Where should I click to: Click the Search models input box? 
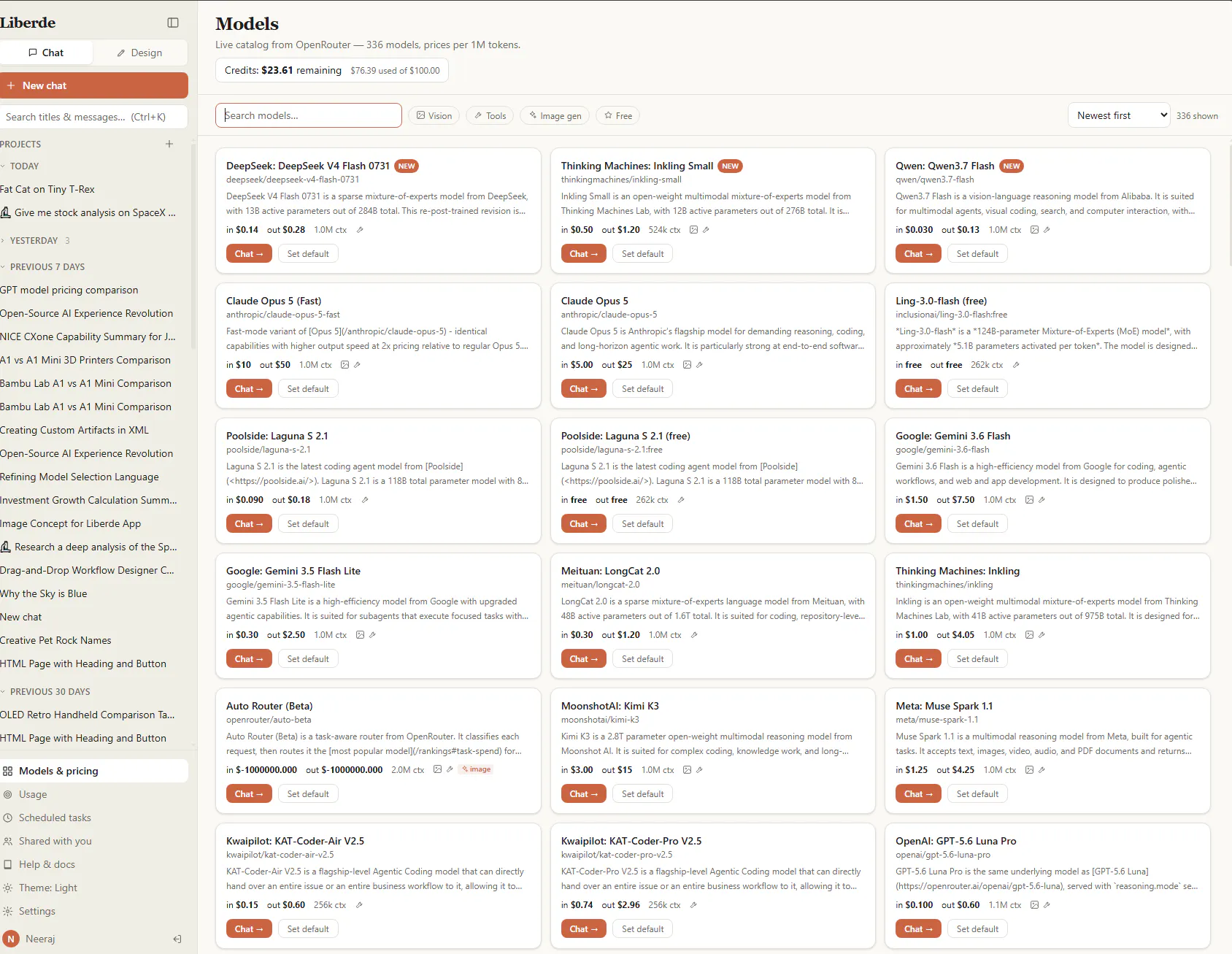pos(309,115)
